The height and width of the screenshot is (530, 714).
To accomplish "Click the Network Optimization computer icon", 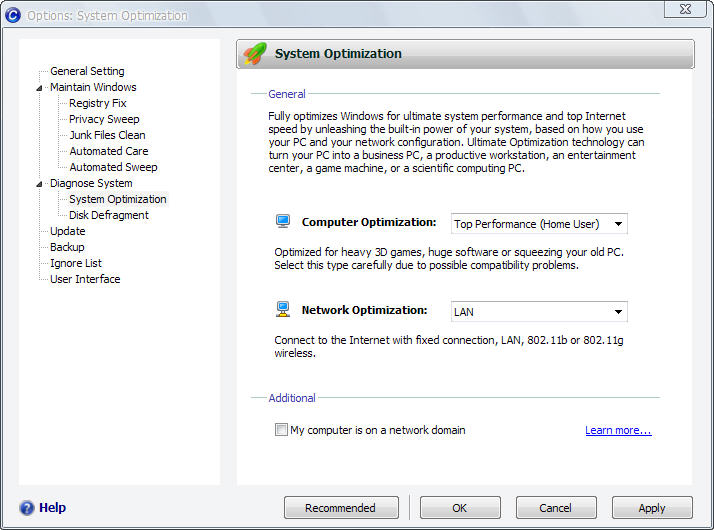I will click(283, 311).
